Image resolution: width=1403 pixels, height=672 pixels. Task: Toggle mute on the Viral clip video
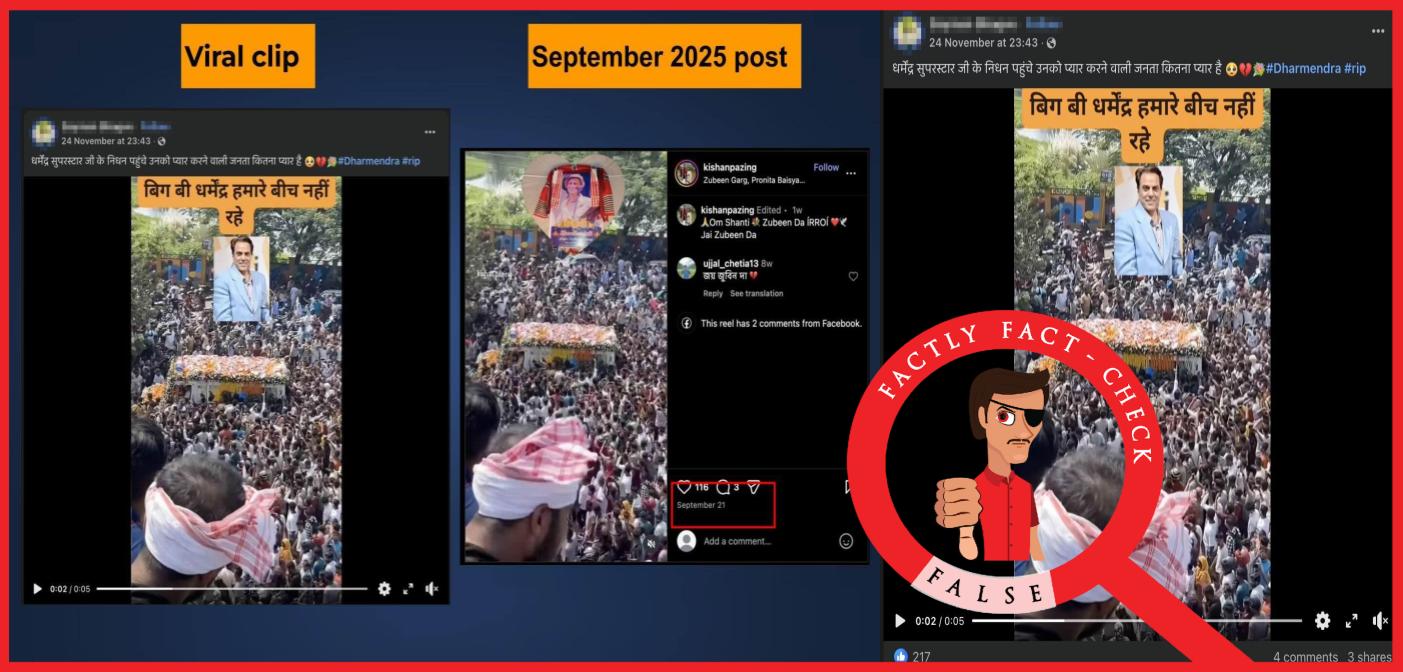[x=432, y=589]
